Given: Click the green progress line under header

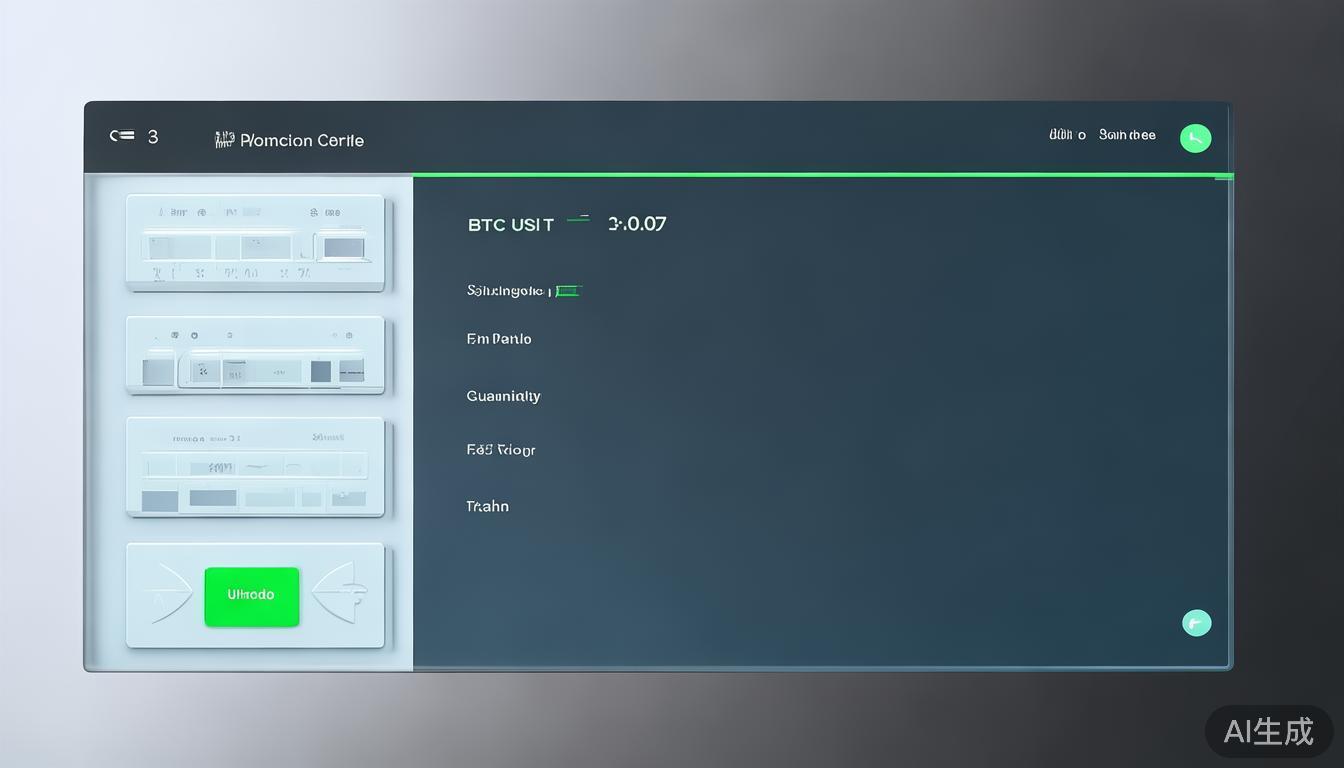Looking at the screenshot, I should click(x=820, y=175).
